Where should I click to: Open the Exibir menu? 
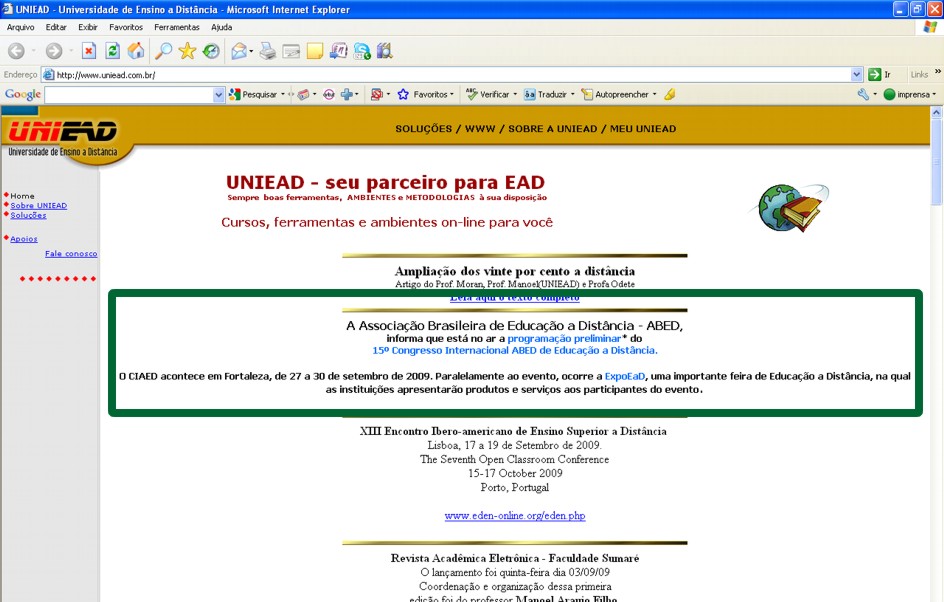pyautogui.click(x=88, y=27)
